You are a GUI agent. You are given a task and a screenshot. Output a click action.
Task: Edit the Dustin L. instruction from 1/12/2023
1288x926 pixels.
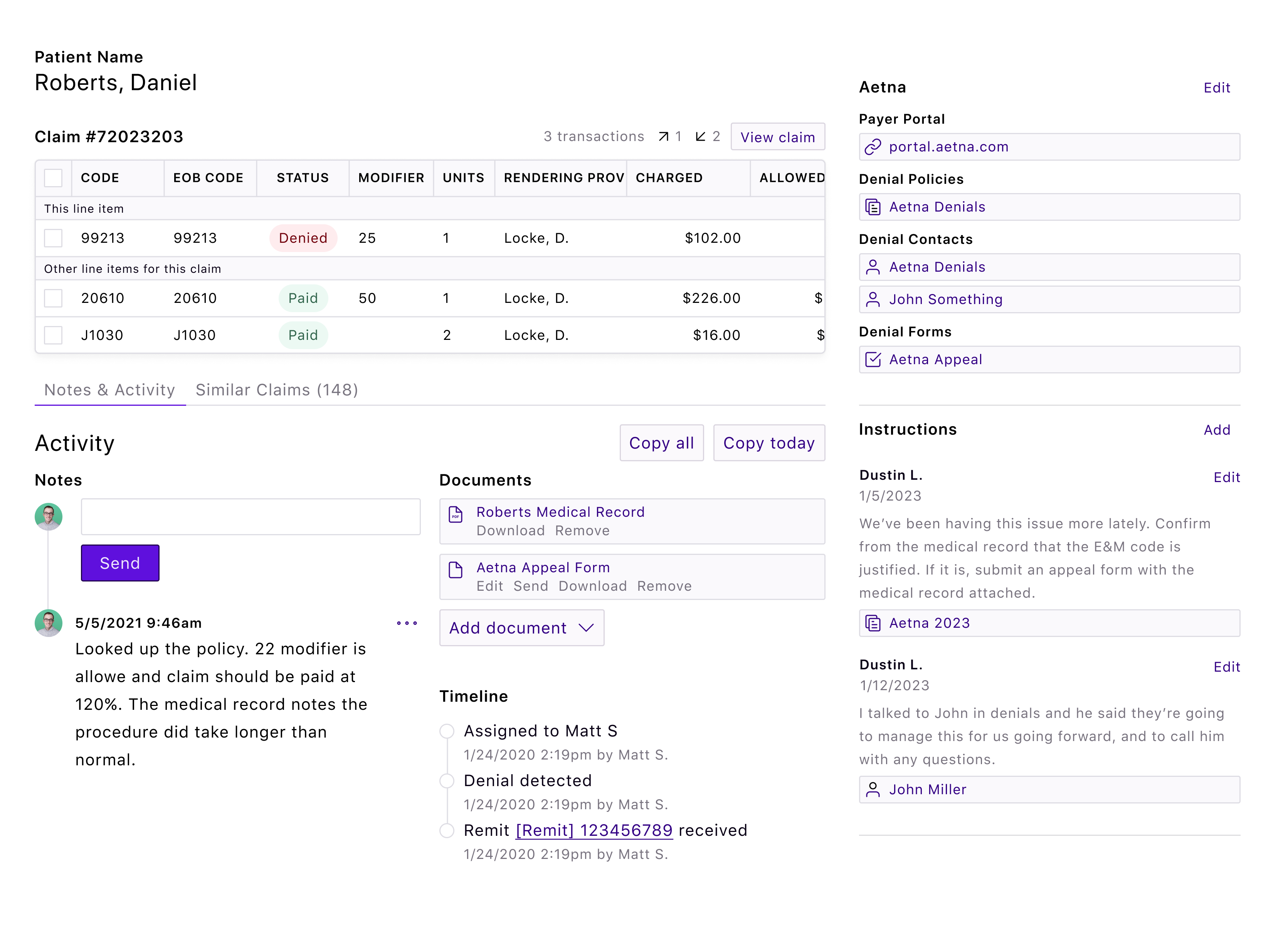click(x=1226, y=667)
